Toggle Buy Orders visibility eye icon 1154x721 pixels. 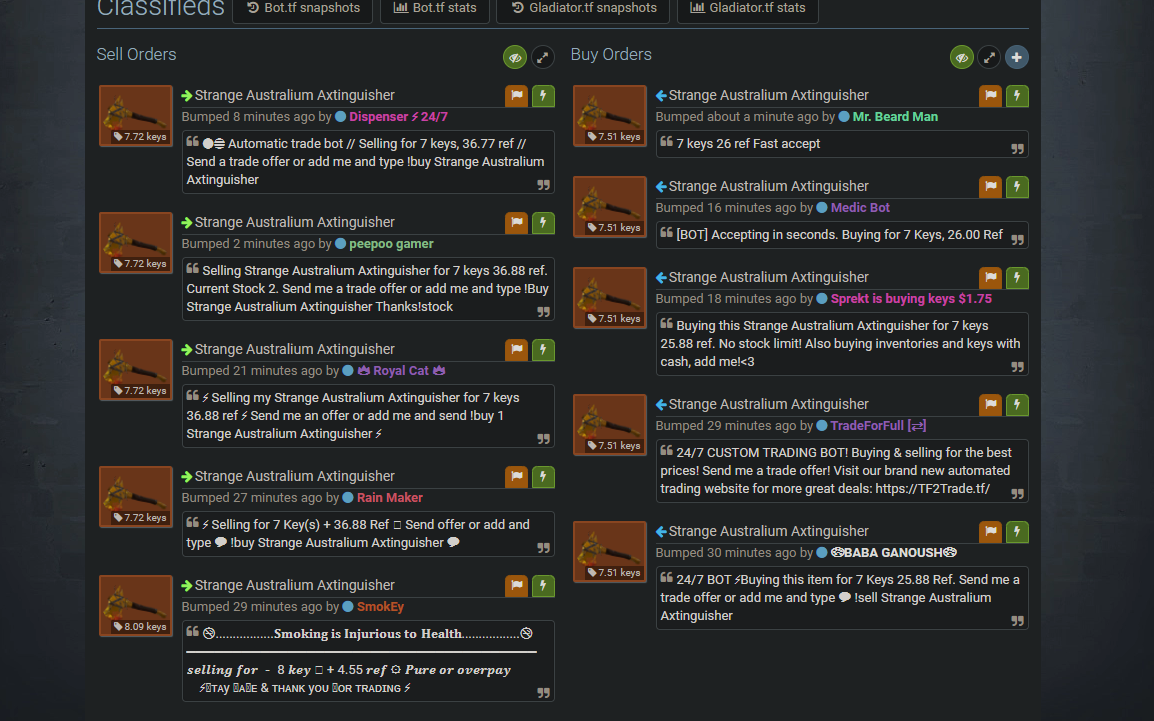click(x=961, y=57)
